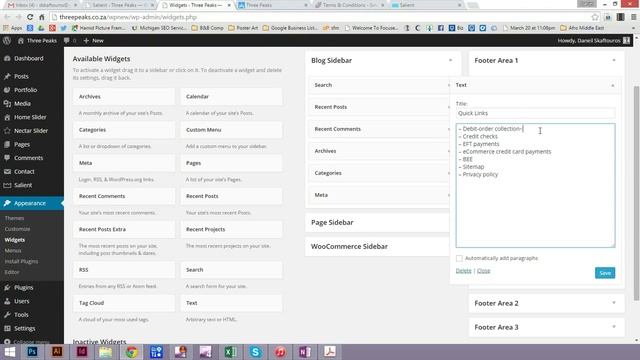
Task: Open Three Peaks home site link
Action: coord(37,40)
